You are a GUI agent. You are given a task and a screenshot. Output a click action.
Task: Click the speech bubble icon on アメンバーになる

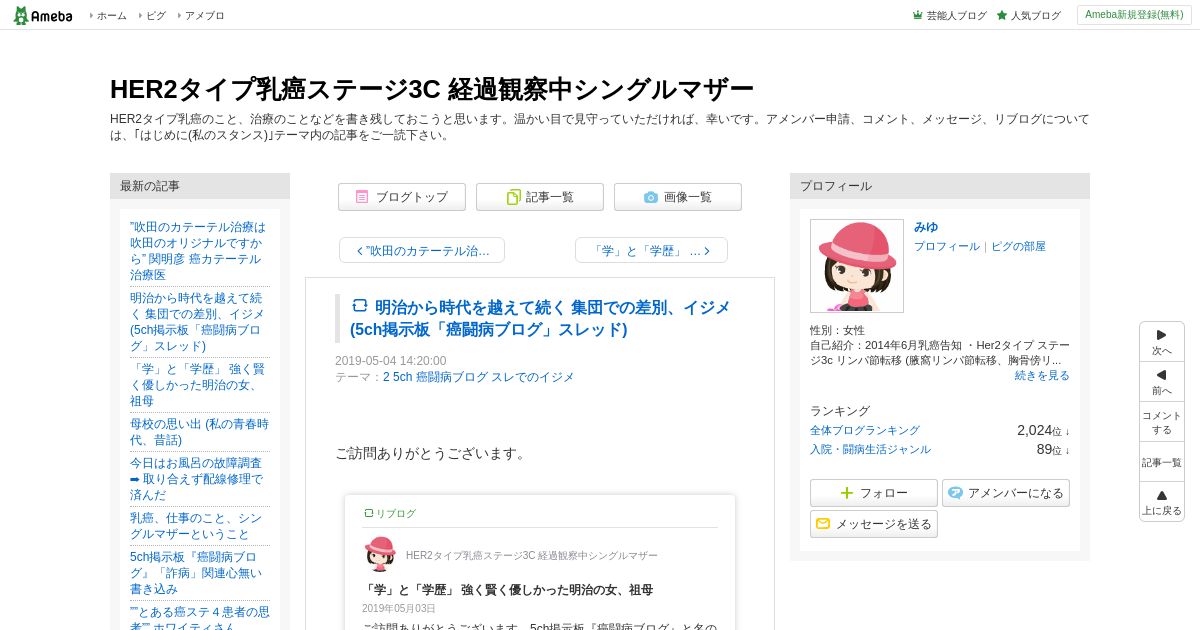[955, 493]
